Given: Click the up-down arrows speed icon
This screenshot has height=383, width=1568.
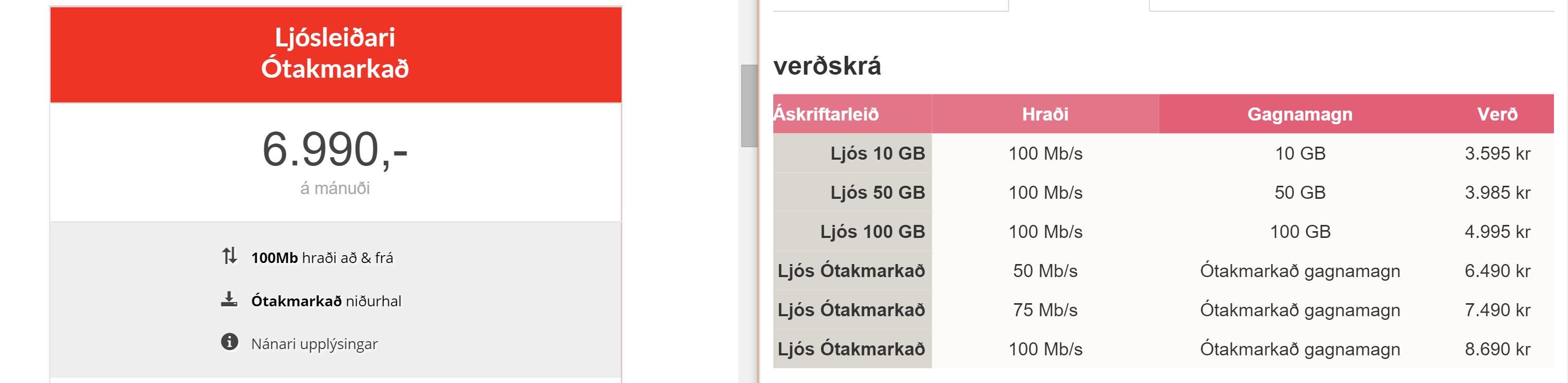Looking at the screenshot, I should click(x=229, y=256).
